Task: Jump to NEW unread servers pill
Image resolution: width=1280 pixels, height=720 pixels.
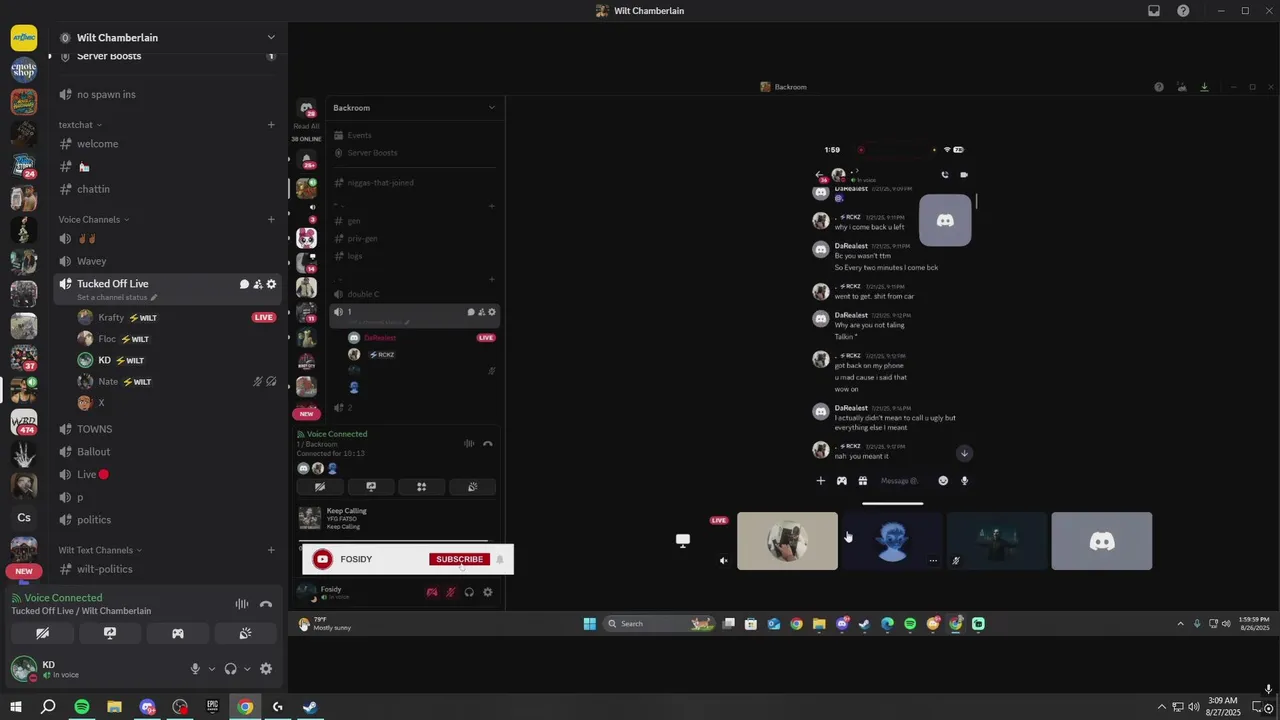Action: point(24,572)
